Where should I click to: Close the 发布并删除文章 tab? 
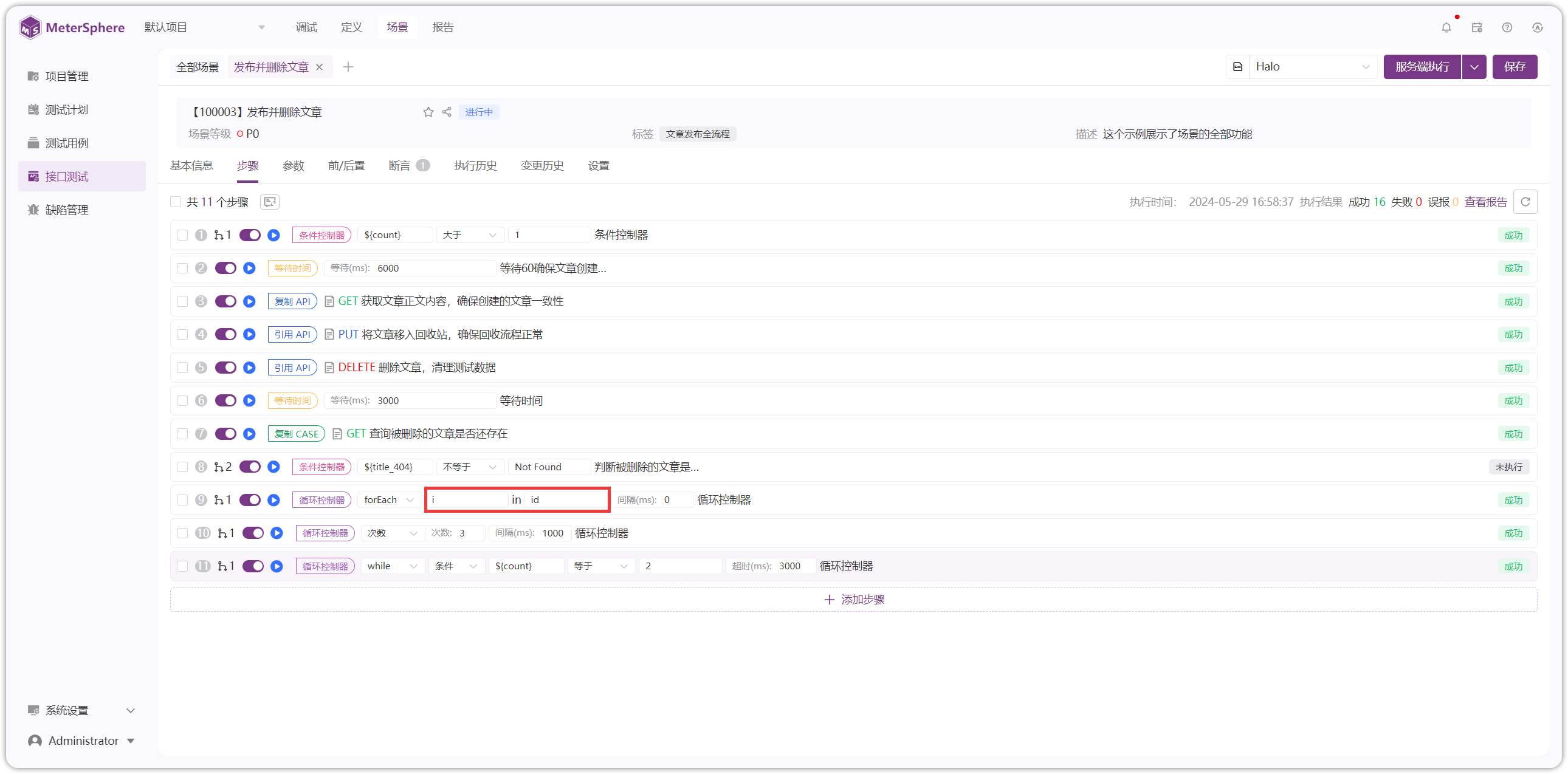click(320, 67)
